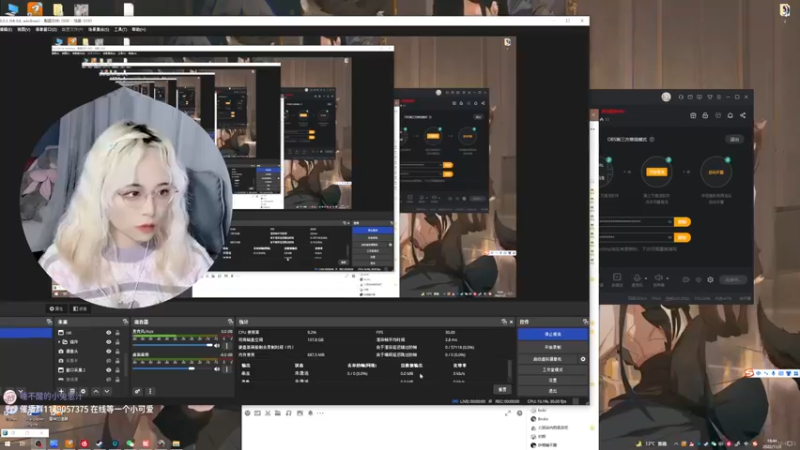
Task: Click scissors screenshot icon in chat toolbar
Action: pos(267,413)
